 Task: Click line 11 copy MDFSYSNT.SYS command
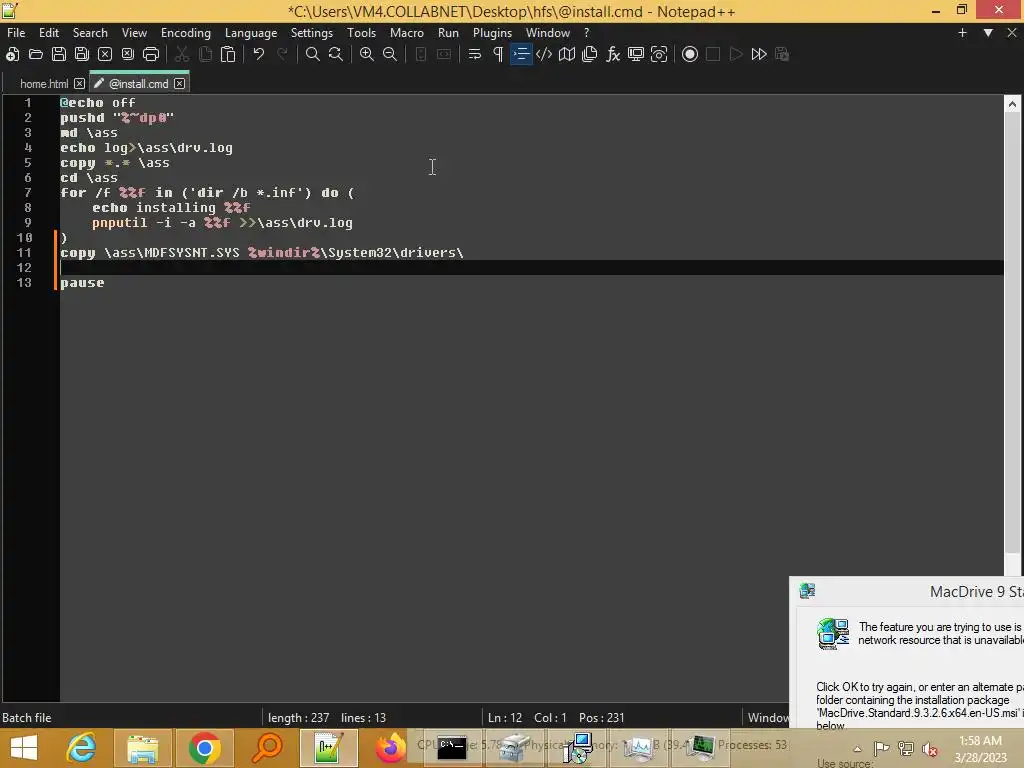(x=261, y=253)
